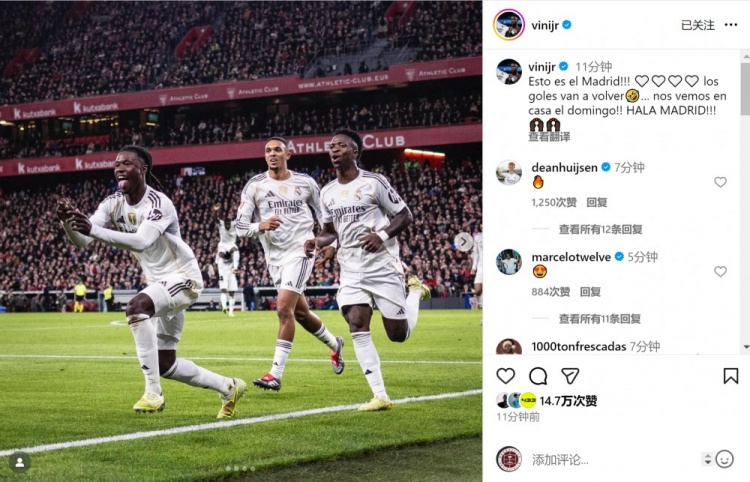Like the post with the heart icon

pos(506,376)
